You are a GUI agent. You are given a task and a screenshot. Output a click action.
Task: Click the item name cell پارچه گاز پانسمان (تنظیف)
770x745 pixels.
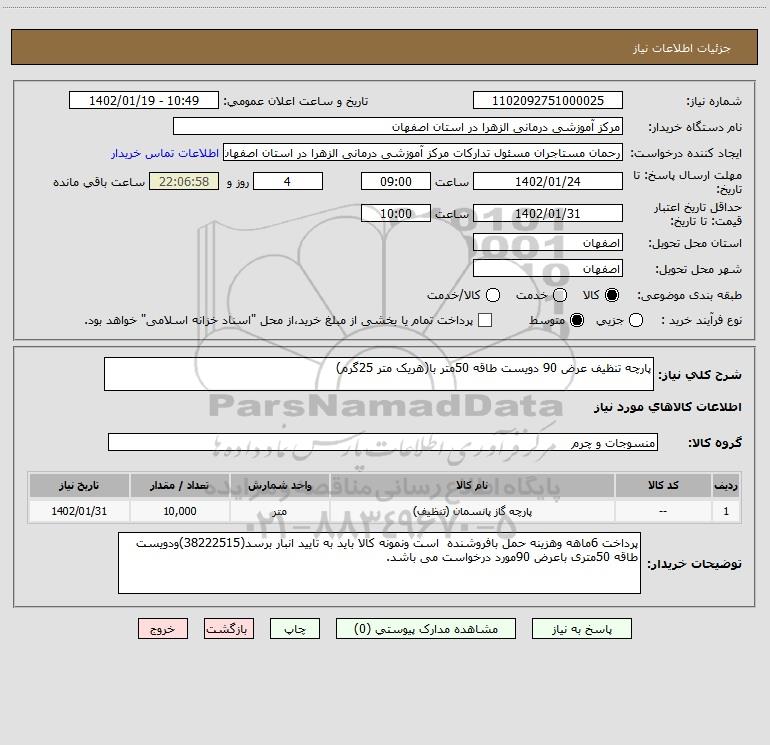[472, 511]
